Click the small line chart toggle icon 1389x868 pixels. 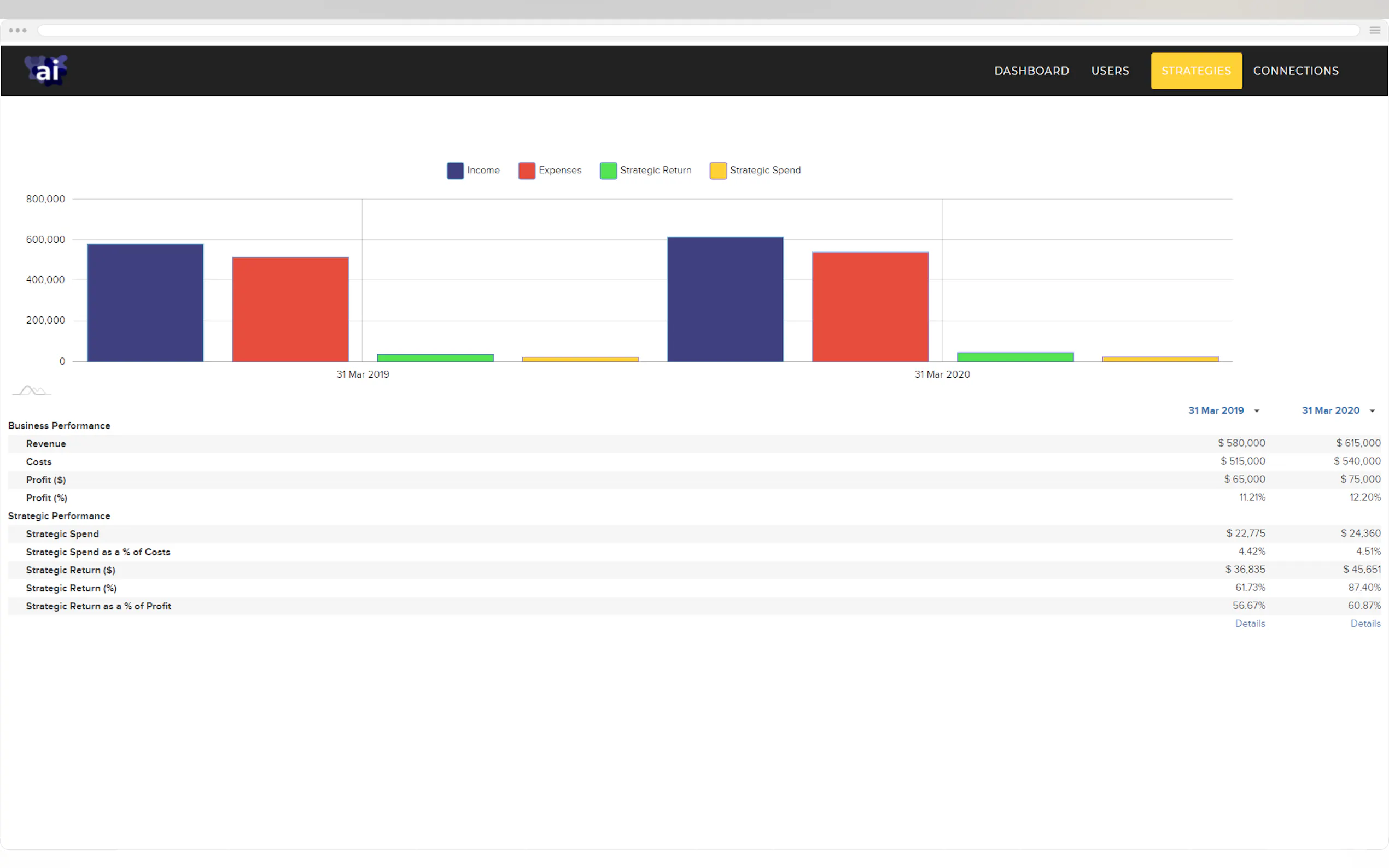pos(31,391)
